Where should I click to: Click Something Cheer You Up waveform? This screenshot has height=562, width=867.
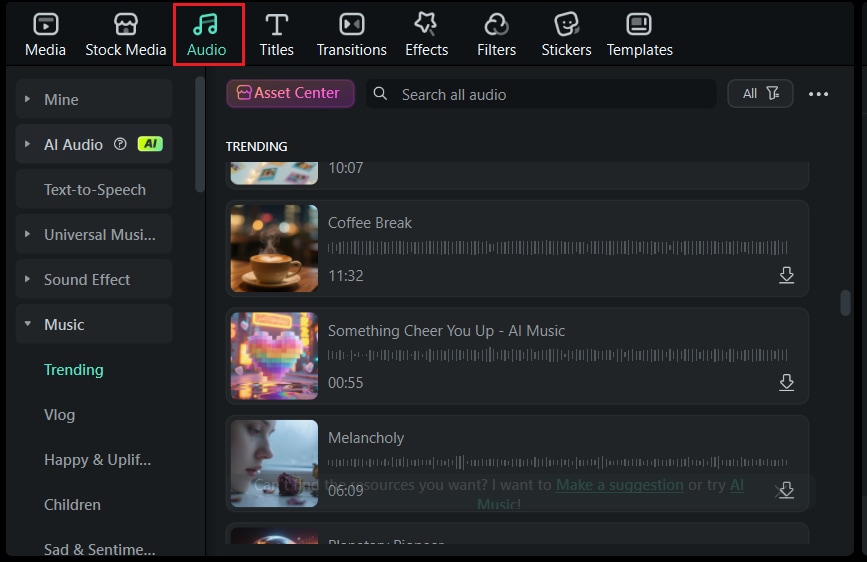point(557,355)
